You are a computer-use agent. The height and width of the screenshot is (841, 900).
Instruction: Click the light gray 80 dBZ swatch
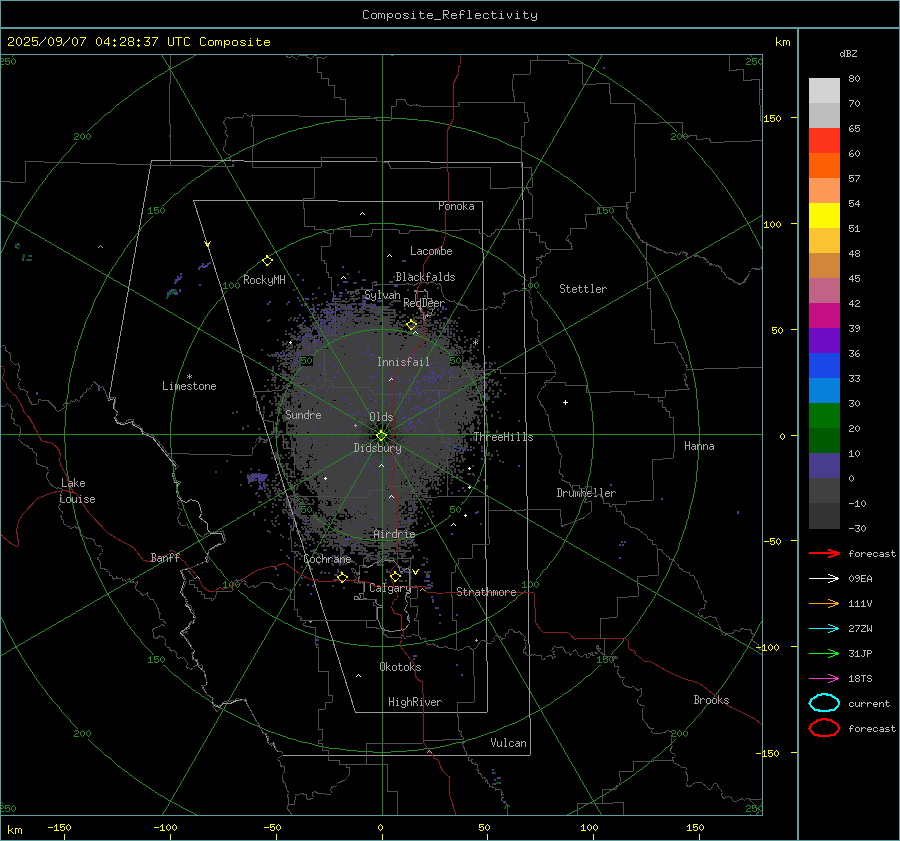point(824,90)
